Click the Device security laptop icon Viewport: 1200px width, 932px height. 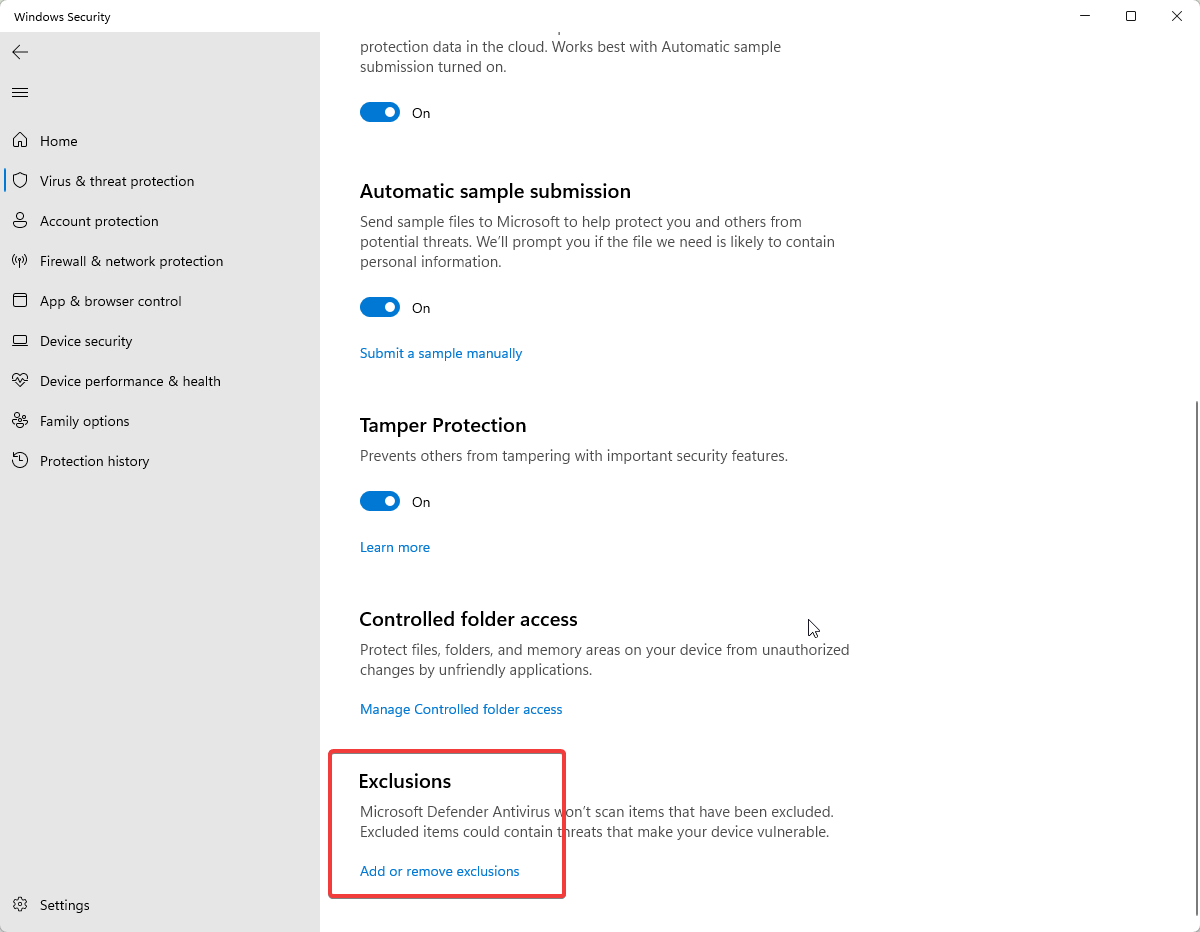pos(20,341)
